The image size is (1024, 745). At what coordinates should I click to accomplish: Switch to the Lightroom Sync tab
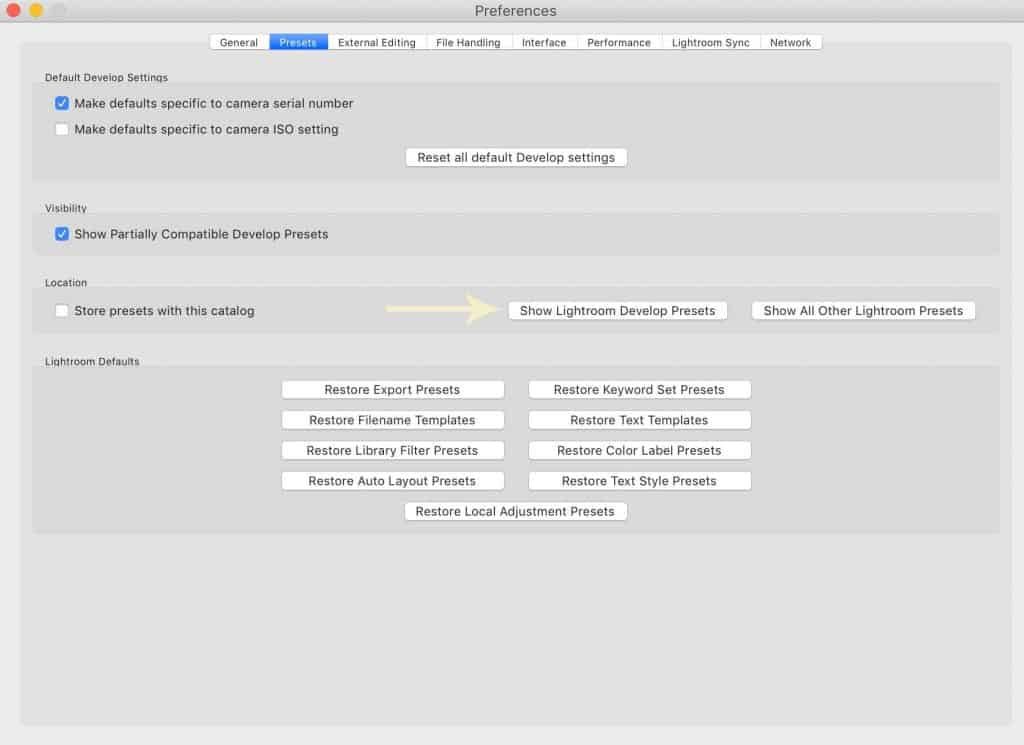(711, 42)
